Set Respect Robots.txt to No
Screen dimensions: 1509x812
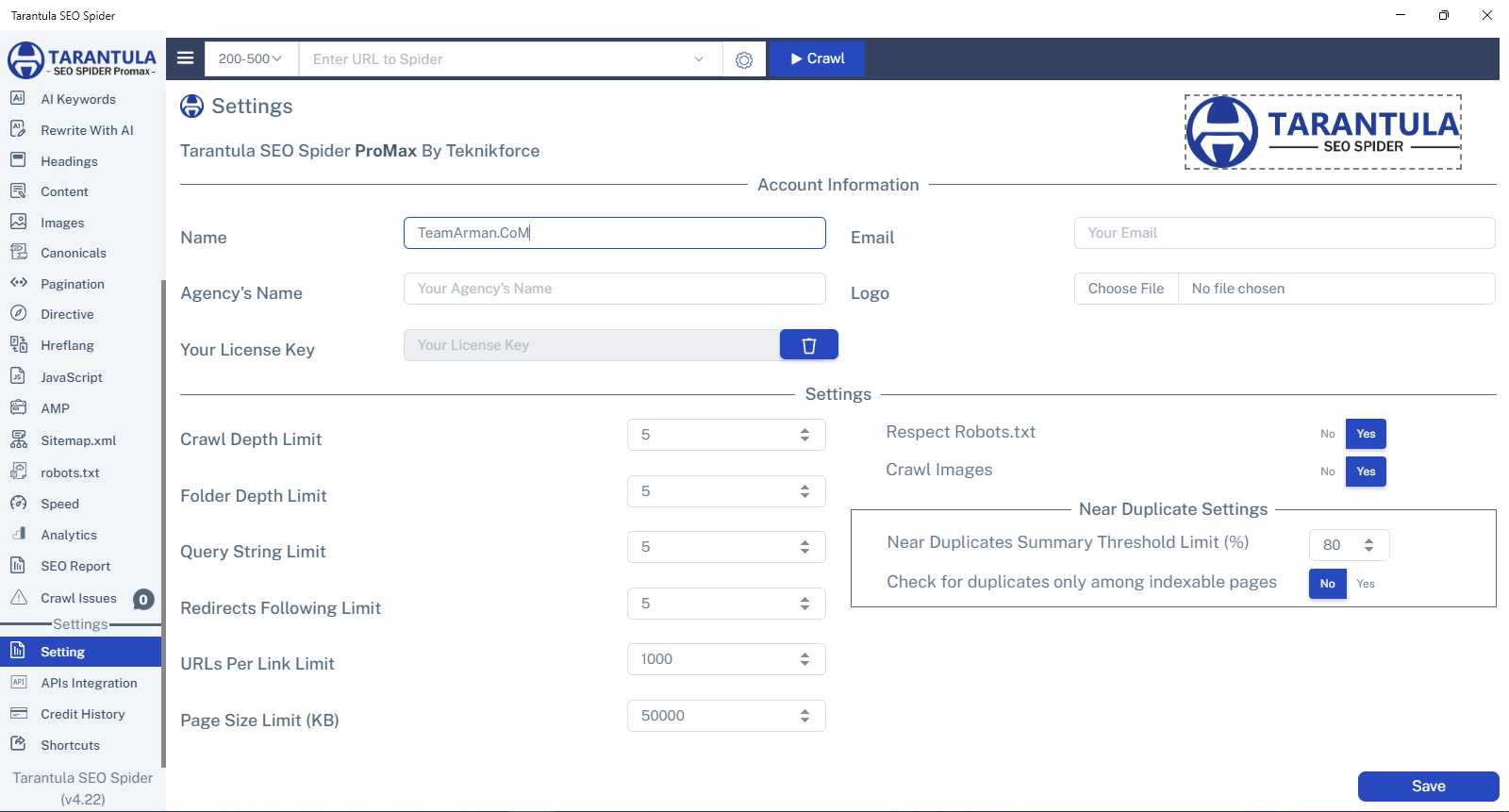1327,434
